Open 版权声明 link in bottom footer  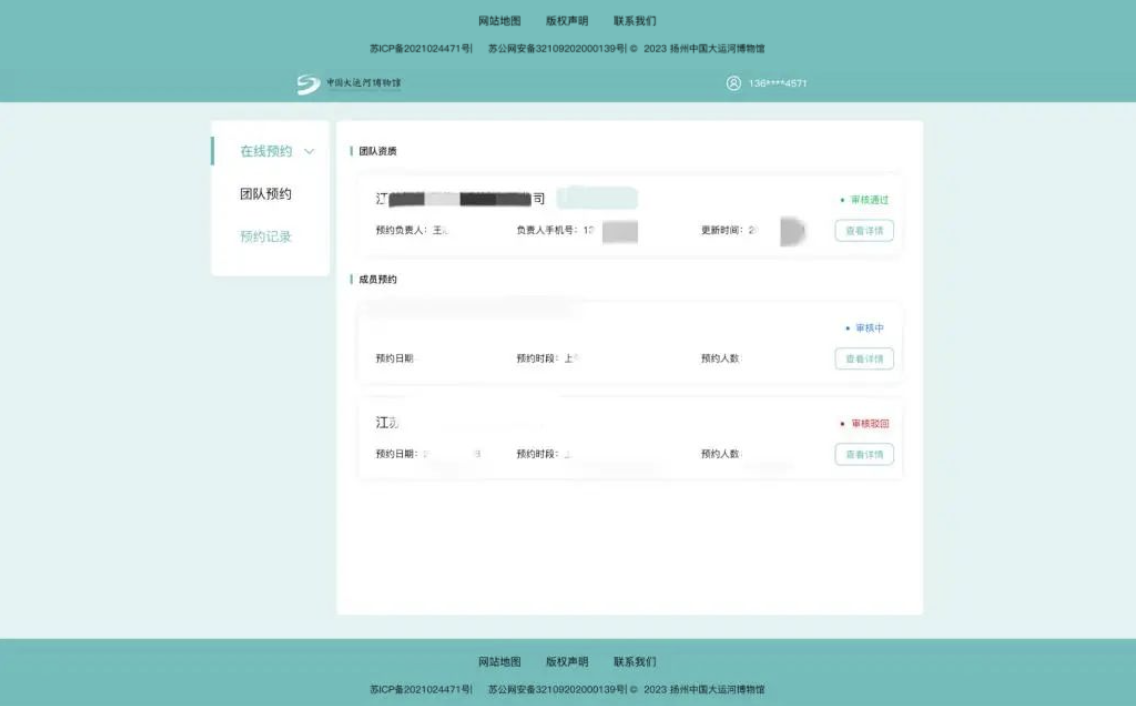(x=567, y=662)
